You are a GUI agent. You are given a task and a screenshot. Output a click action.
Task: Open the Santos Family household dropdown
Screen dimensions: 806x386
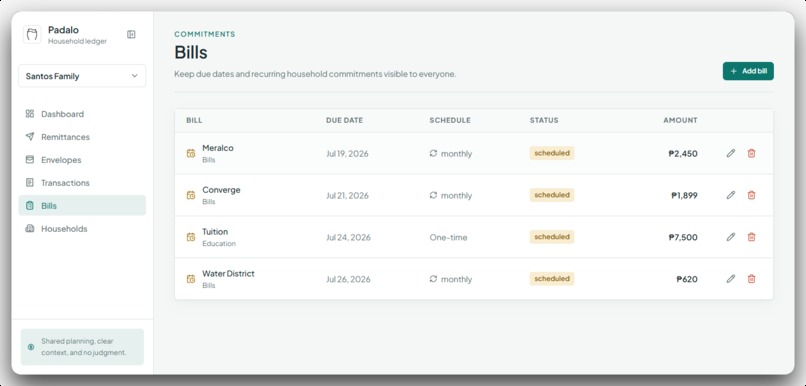[82, 76]
